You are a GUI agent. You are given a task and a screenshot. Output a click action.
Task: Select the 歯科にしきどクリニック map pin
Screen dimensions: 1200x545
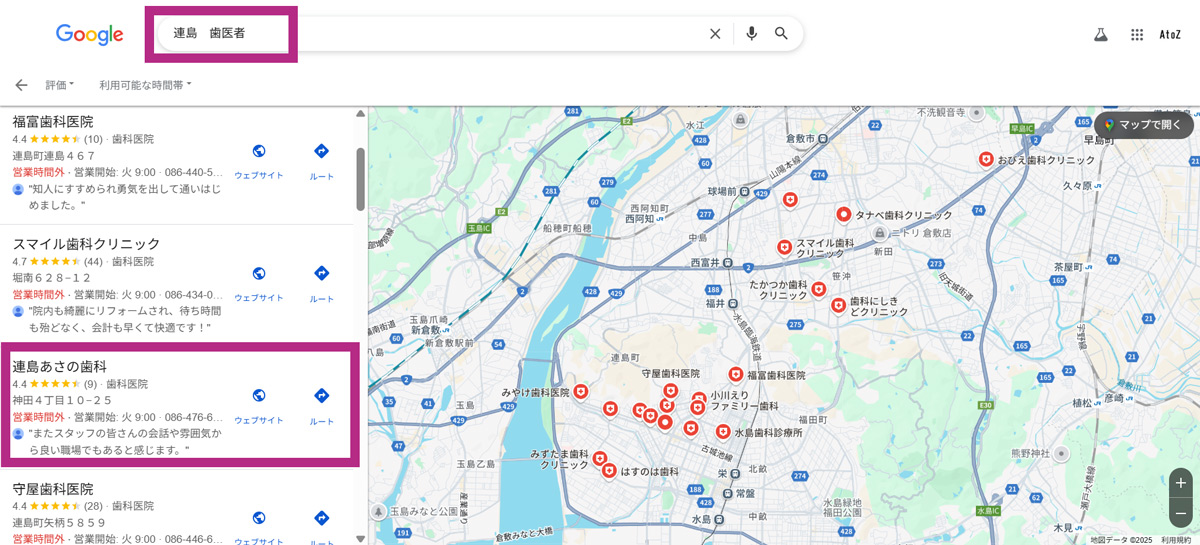(838, 305)
